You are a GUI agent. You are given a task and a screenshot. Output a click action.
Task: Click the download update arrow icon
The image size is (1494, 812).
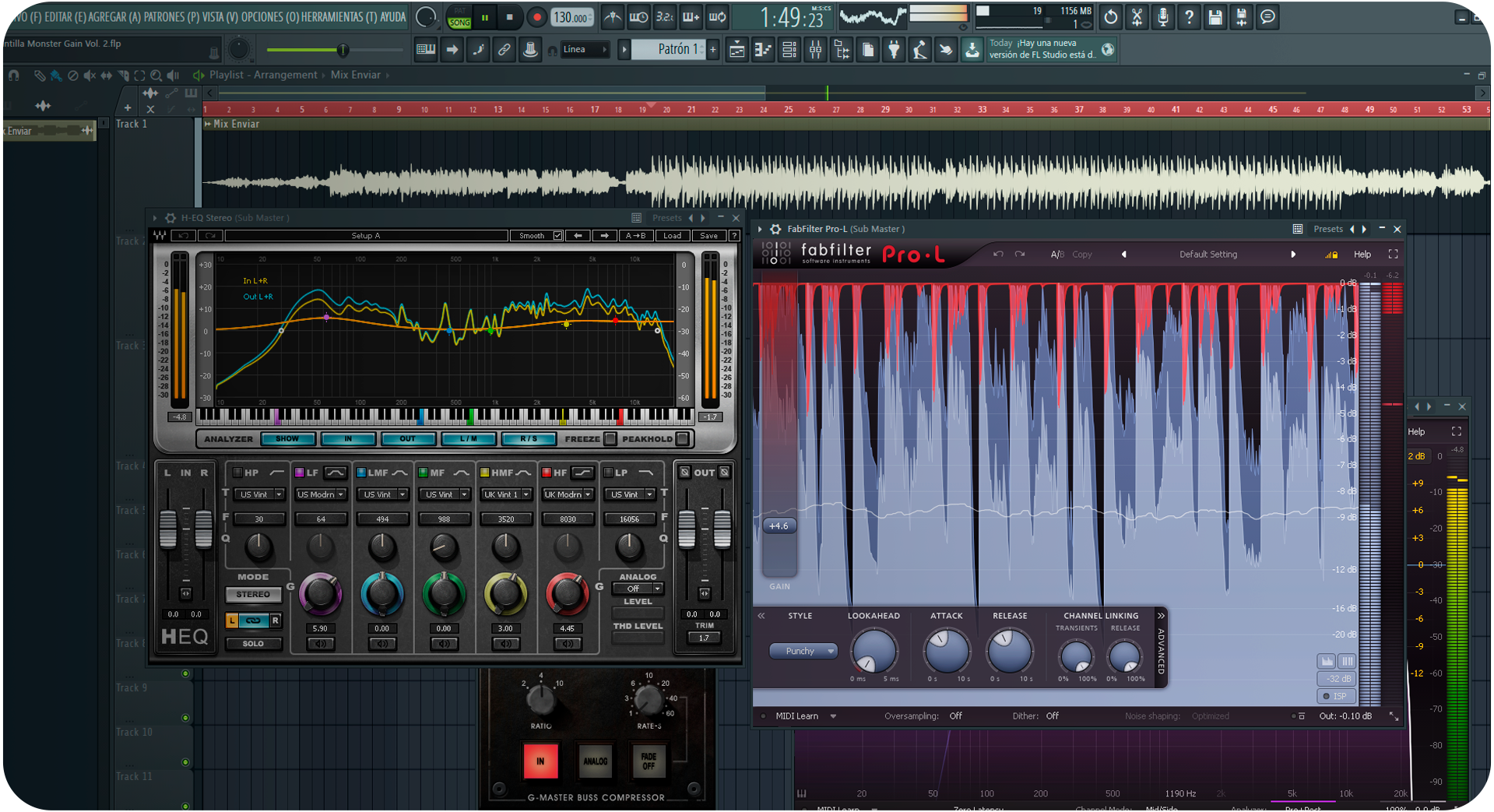(972, 51)
